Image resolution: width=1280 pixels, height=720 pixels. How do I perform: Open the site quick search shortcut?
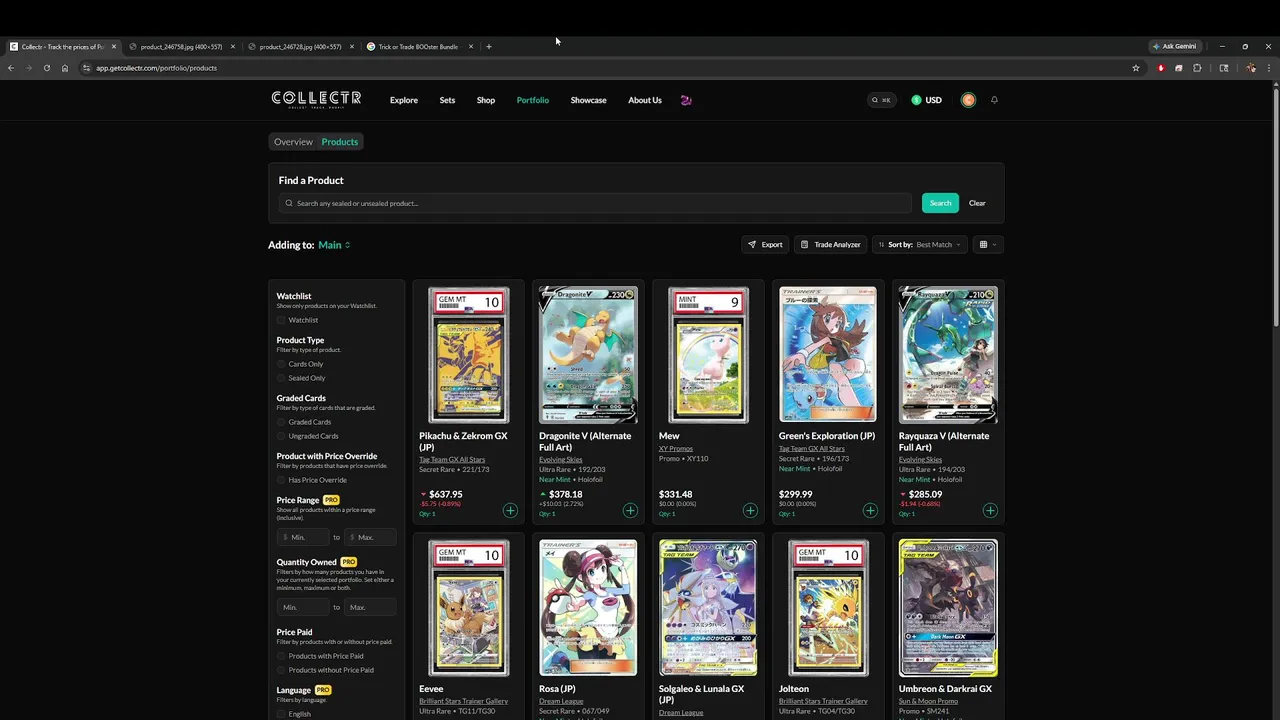click(881, 100)
